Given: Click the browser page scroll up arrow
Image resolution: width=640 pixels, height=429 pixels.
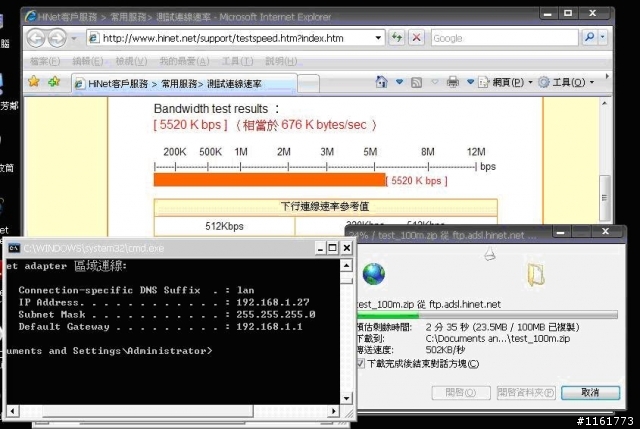Looking at the screenshot, I should tap(605, 104).
